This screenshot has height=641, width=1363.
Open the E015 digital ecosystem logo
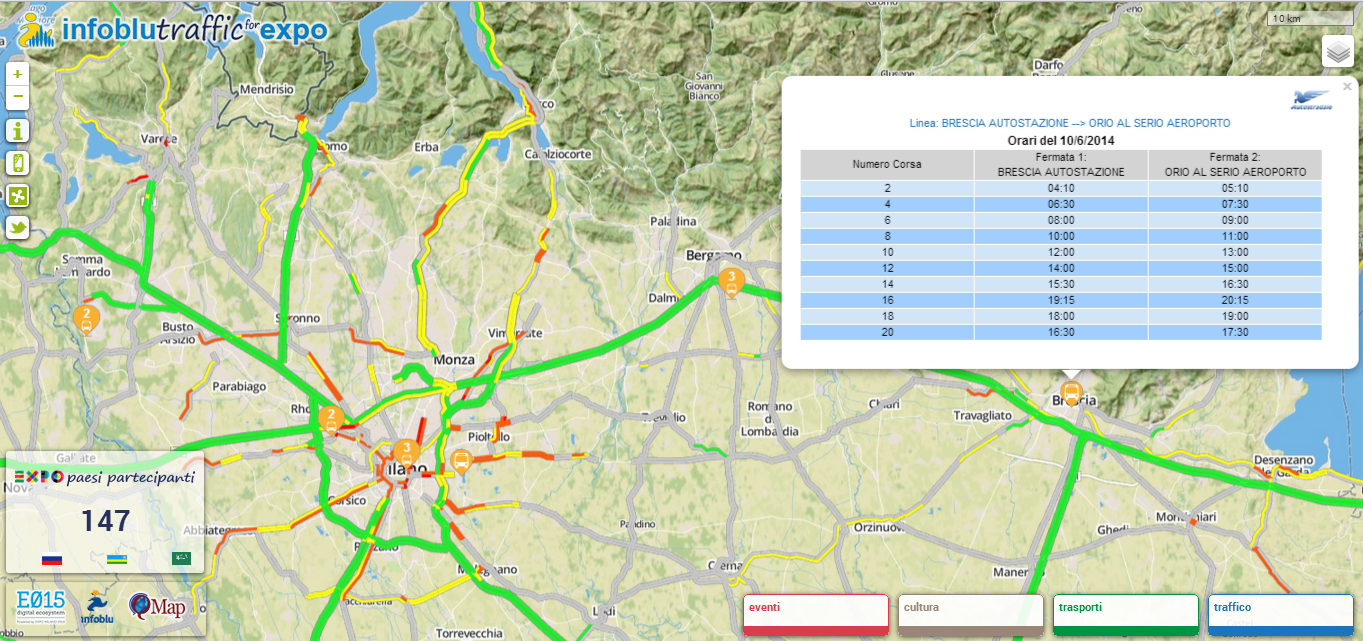point(40,607)
